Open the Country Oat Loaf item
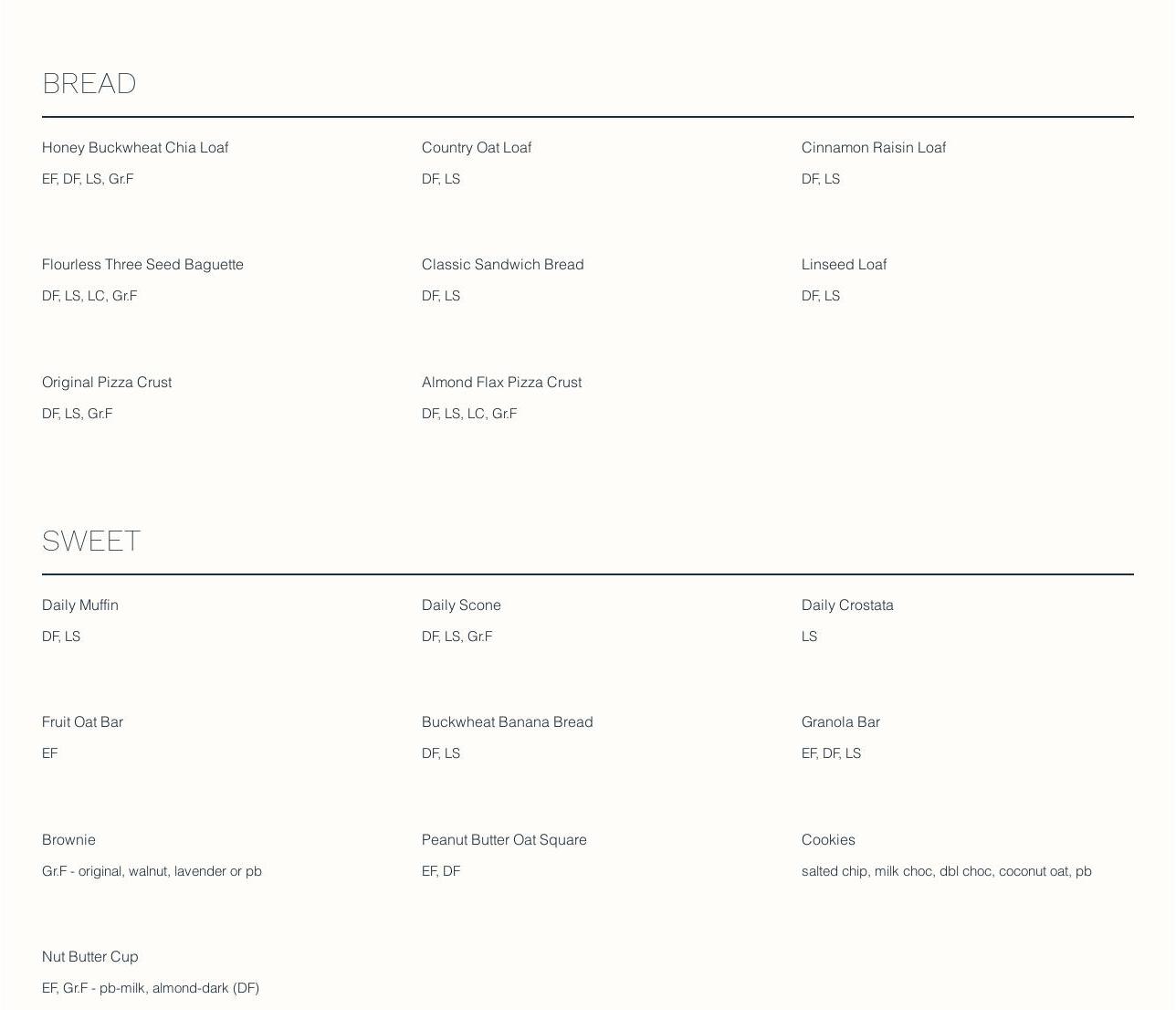Image resolution: width=1176 pixels, height=1010 pixels. click(477, 148)
